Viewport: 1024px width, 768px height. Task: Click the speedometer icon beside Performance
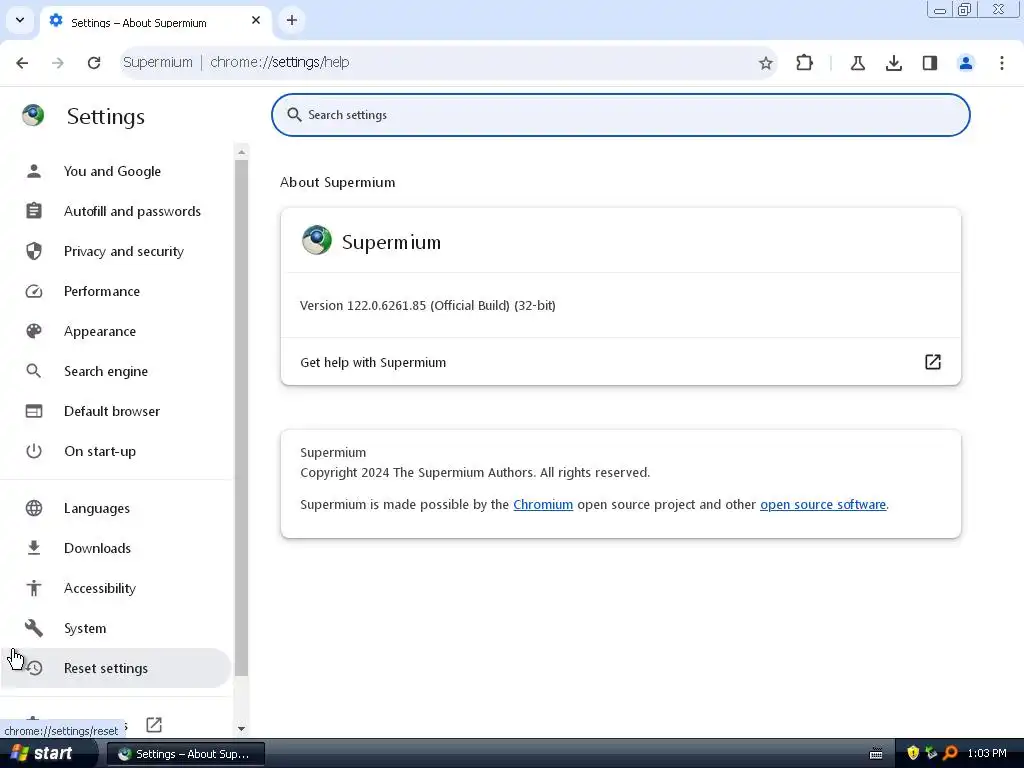click(34, 291)
